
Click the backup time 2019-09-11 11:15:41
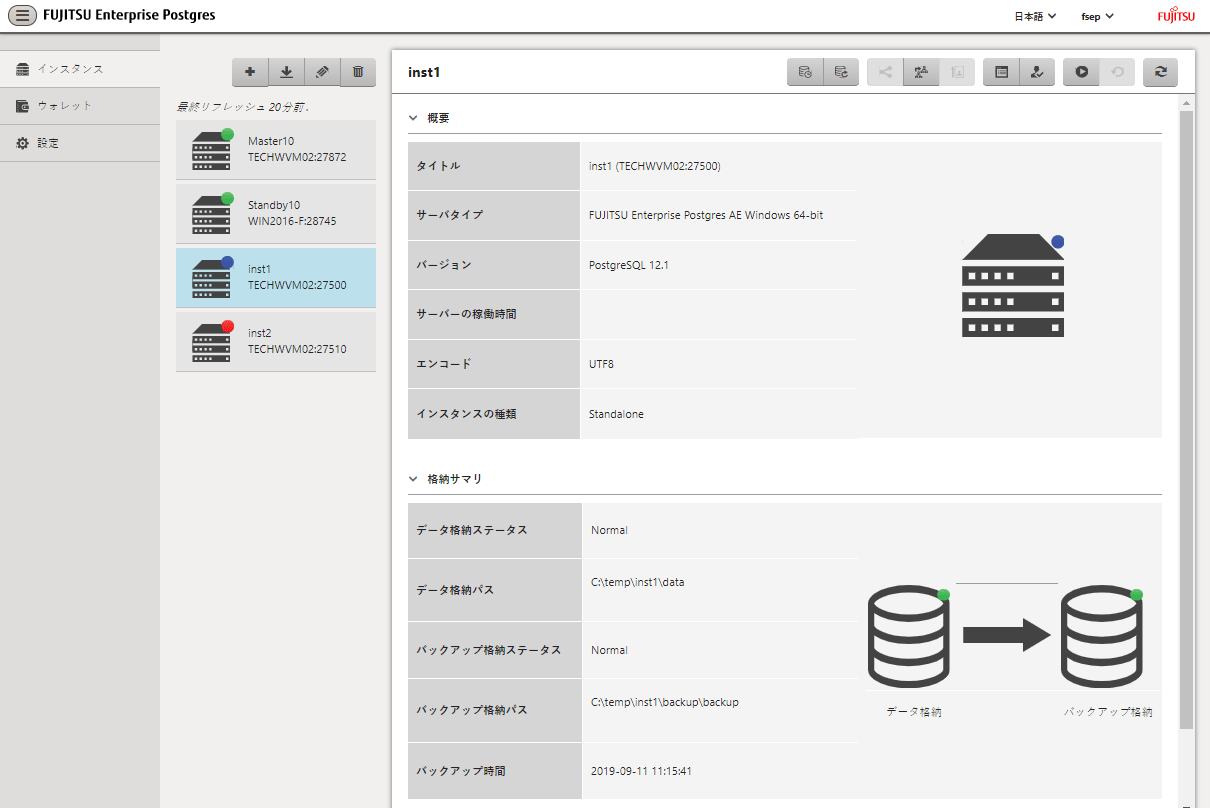[642, 771]
